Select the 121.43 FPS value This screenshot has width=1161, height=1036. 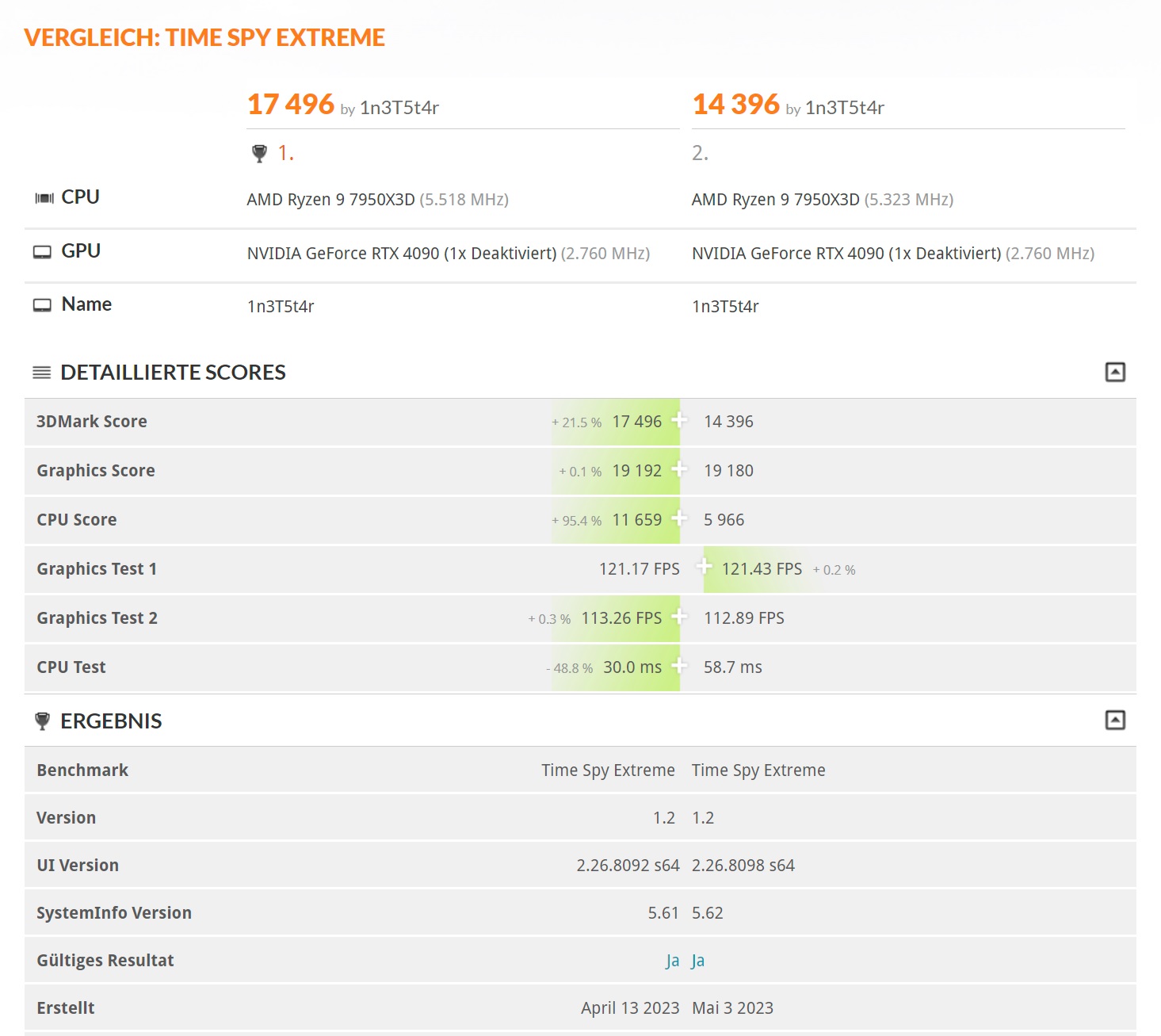click(762, 569)
